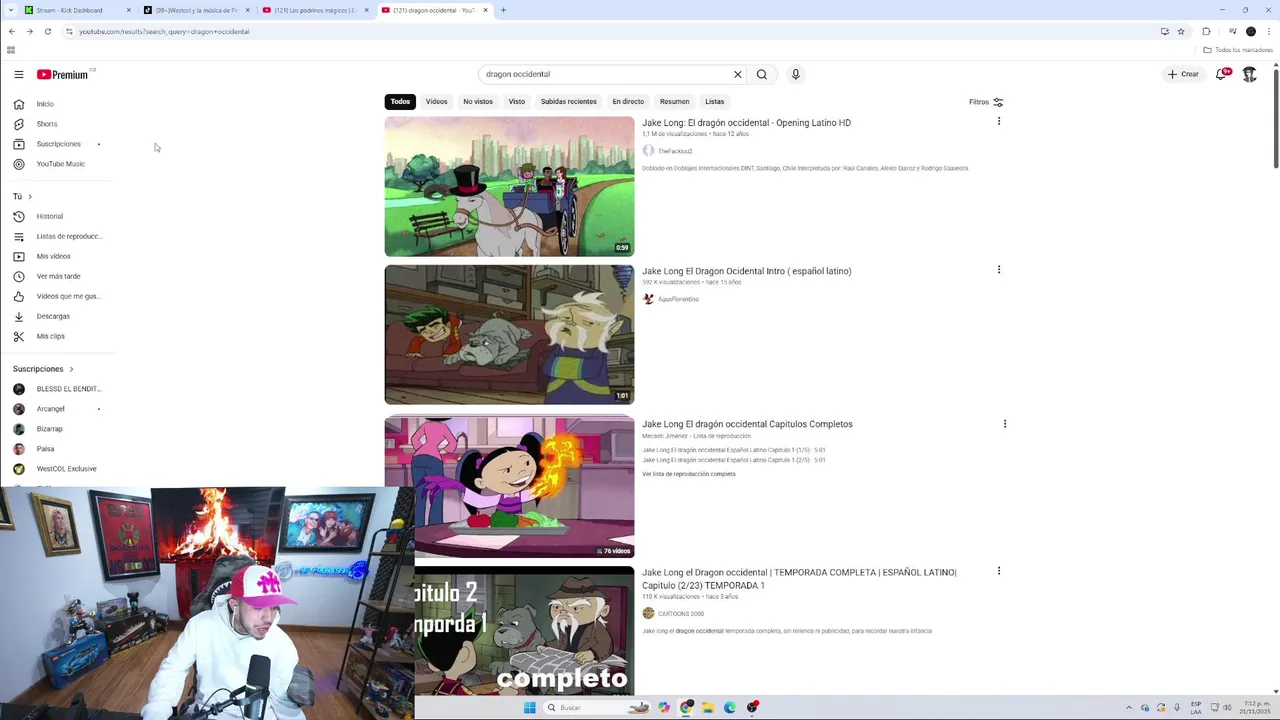Image resolution: width=1280 pixels, height=720 pixels.
Task: Click the Crear button
Action: pos(1183,74)
